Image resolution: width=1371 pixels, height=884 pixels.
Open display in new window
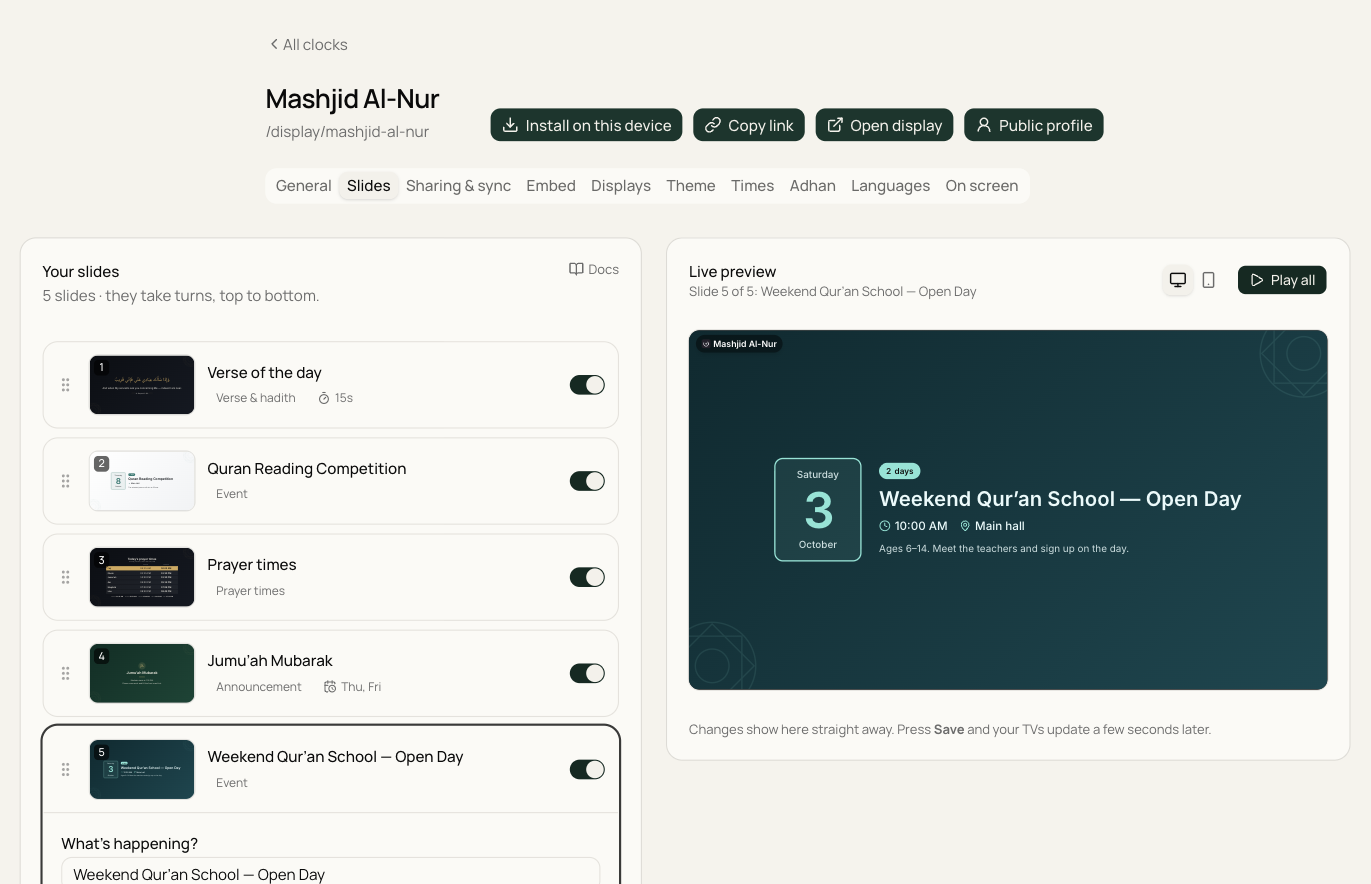(x=884, y=125)
